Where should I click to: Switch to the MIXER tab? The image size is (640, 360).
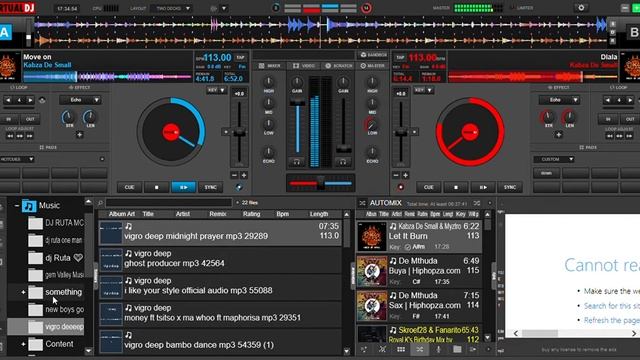pyautogui.click(x=269, y=66)
